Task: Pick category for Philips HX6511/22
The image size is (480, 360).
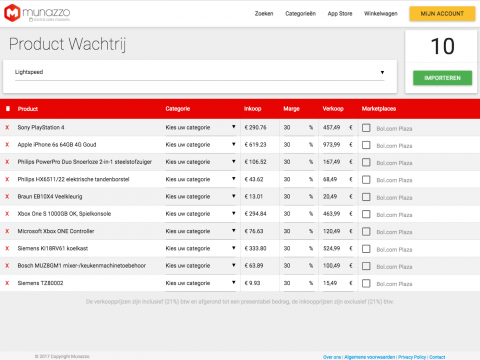Action: coord(201,180)
